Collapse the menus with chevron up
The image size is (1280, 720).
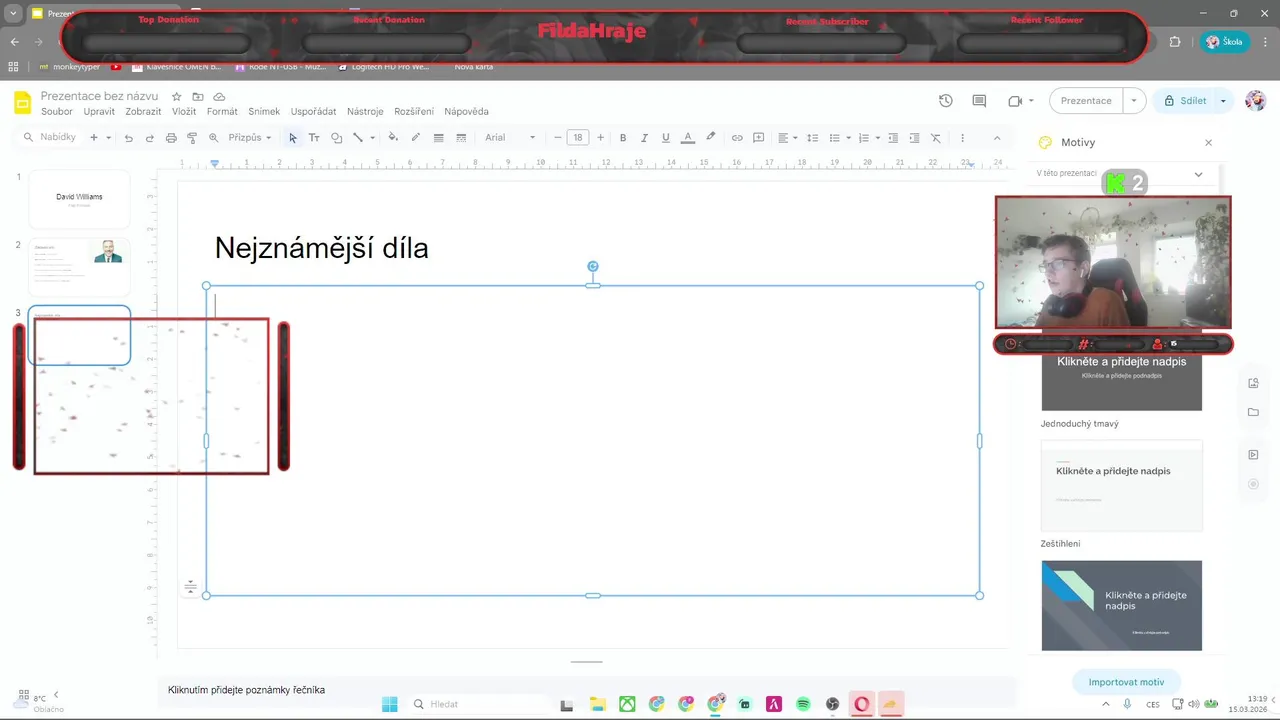coord(997,138)
